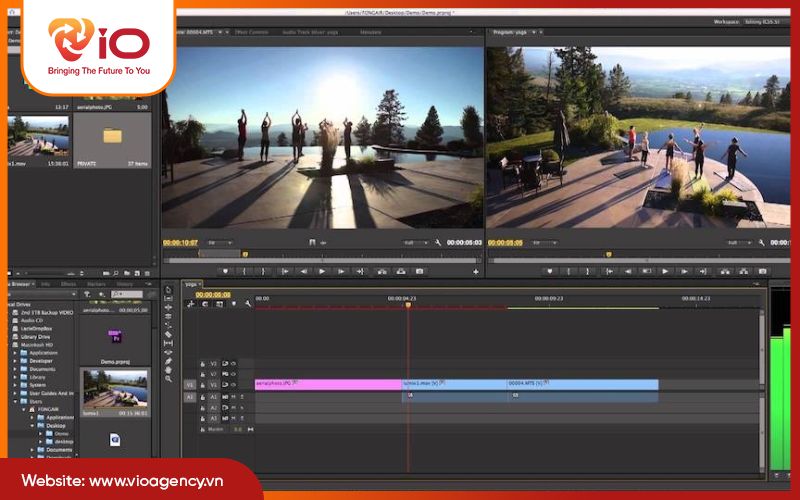Click Source monitor Mark In button
This screenshot has height=500, width=800.
point(244,271)
